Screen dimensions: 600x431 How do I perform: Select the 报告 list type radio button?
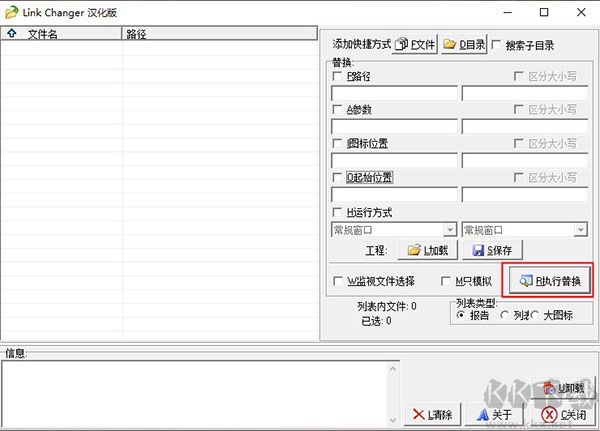[461, 315]
